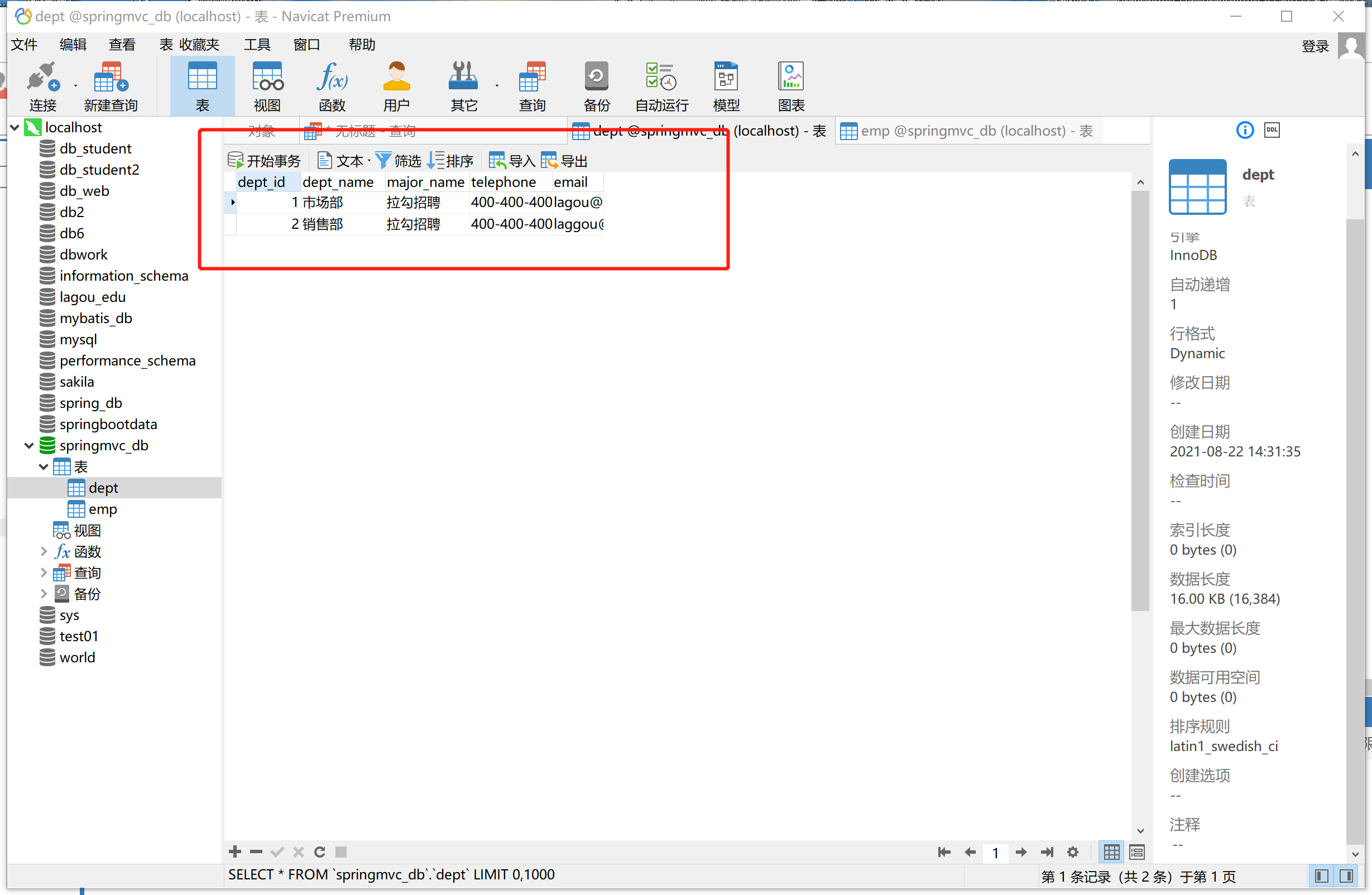
Task: Click the refresh records icon
Action: [320, 851]
